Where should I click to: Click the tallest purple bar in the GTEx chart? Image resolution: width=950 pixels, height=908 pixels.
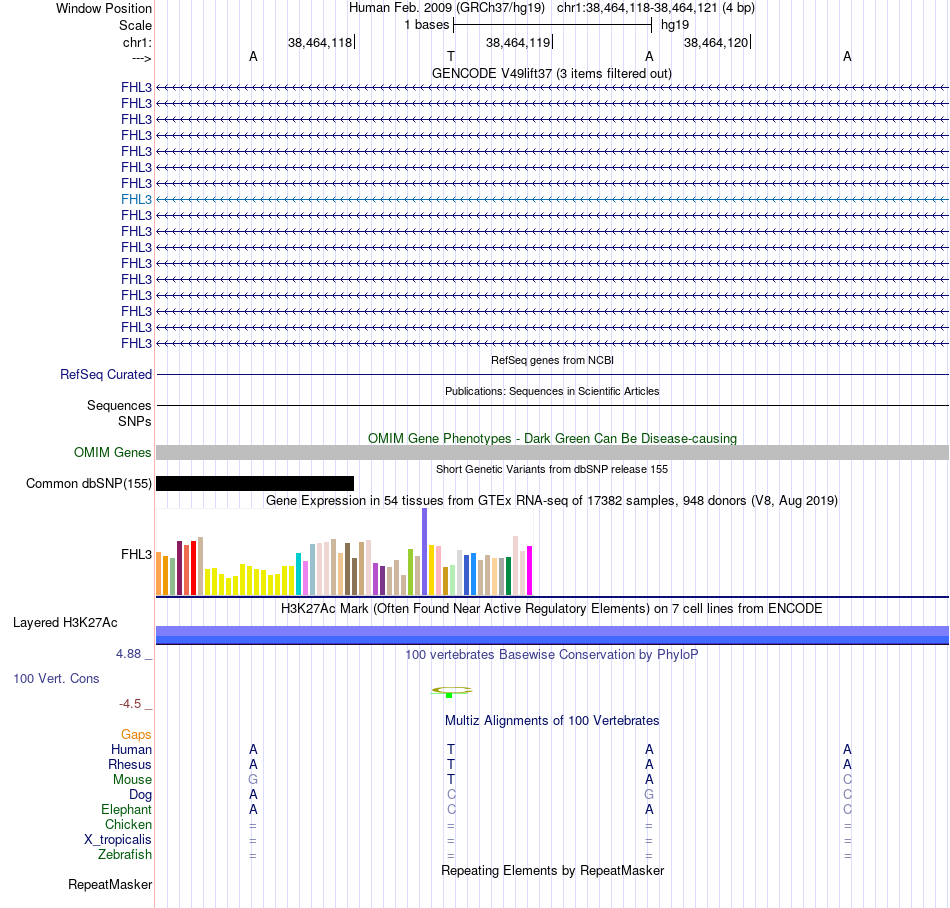(425, 552)
